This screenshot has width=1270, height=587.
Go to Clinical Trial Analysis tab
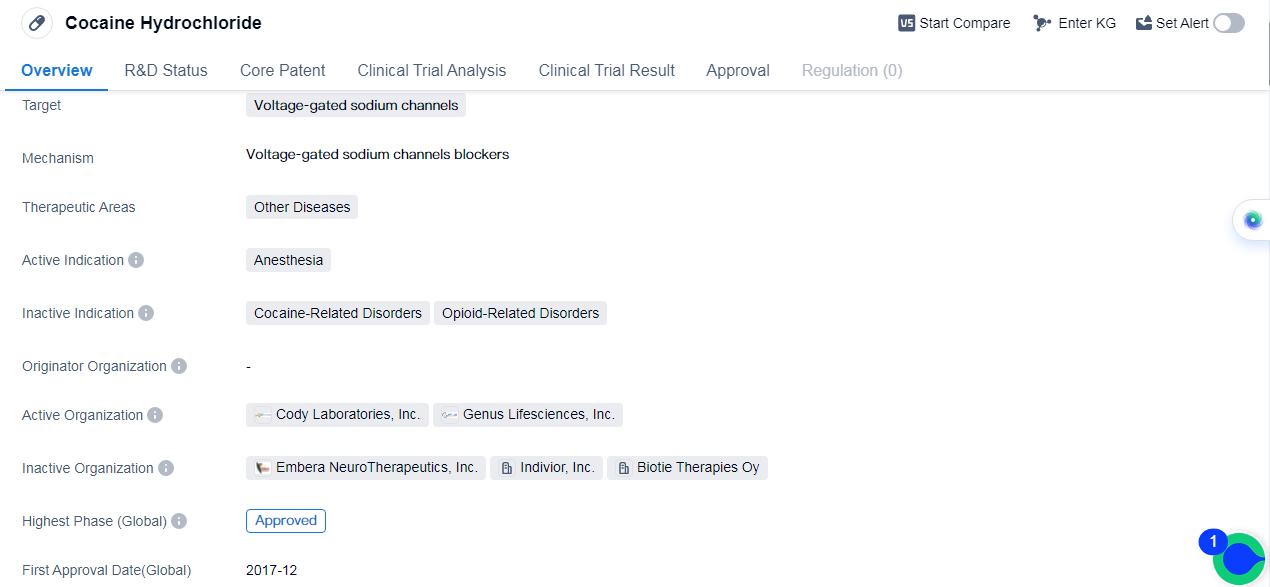pyautogui.click(x=432, y=70)
